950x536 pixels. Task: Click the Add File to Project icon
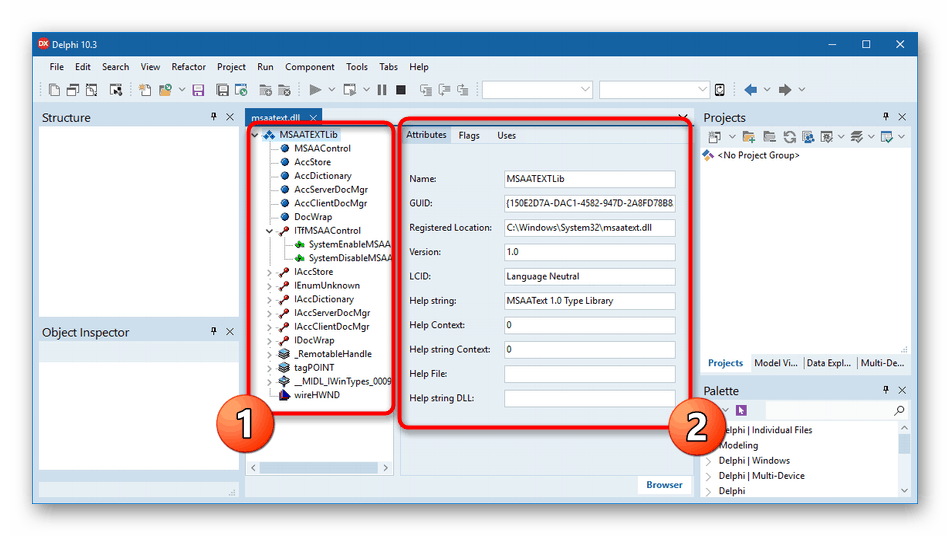click(x=265, y=90)
